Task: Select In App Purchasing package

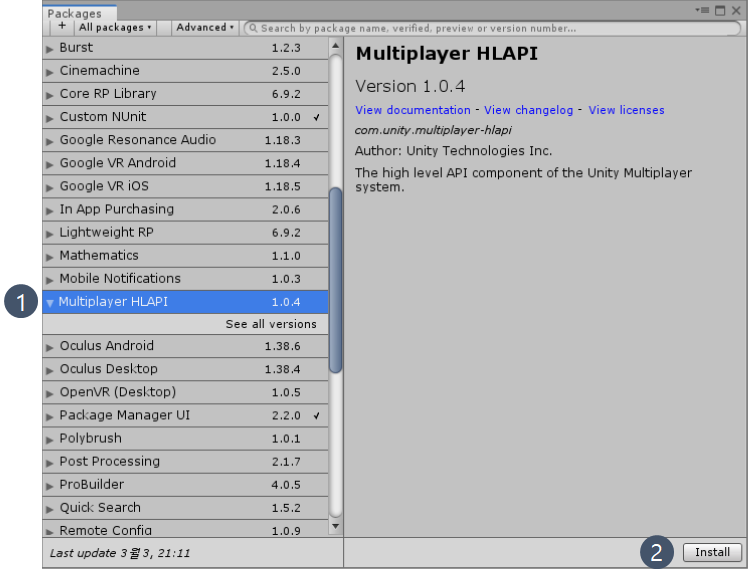Action: [185, 209]
